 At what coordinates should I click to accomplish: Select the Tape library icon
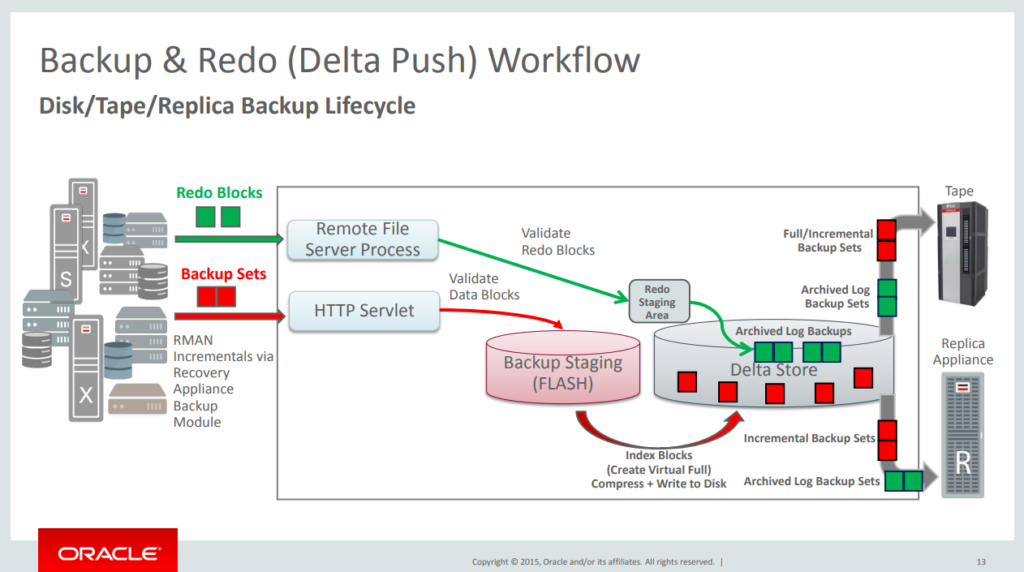pos(960,252)
